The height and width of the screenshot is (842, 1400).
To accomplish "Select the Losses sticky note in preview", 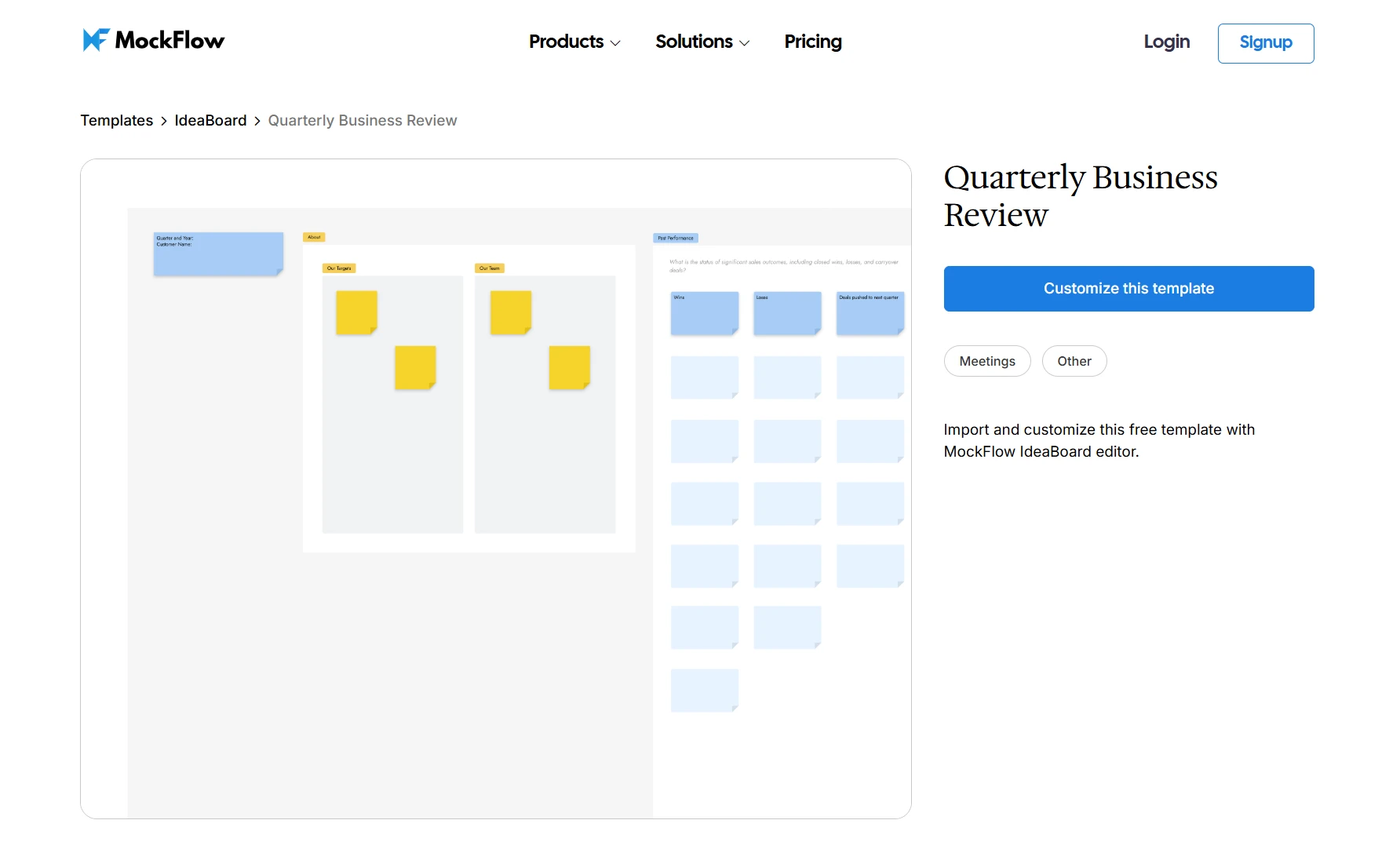I will [x=787, y=314].
